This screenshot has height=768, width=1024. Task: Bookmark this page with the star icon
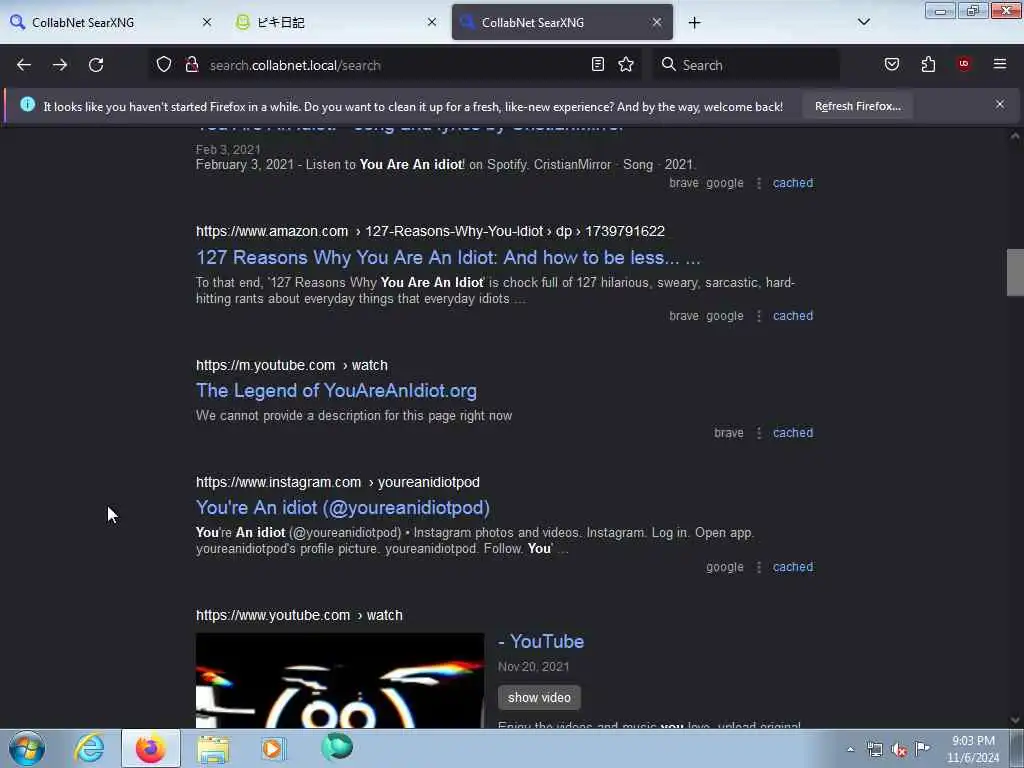pyautogui.click(x=626, y=64)
